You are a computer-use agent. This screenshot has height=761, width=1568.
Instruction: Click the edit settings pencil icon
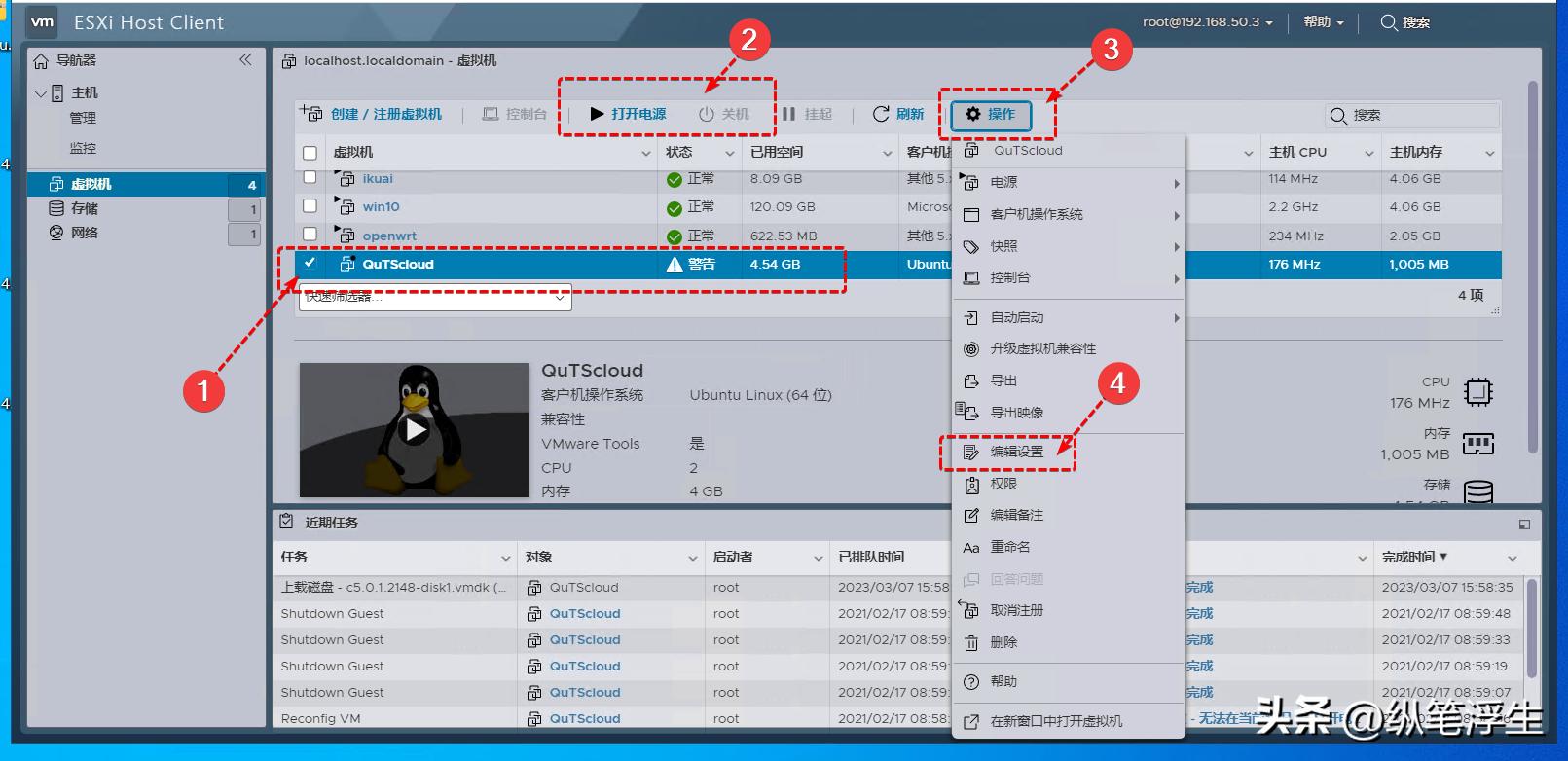click(970, 453)
